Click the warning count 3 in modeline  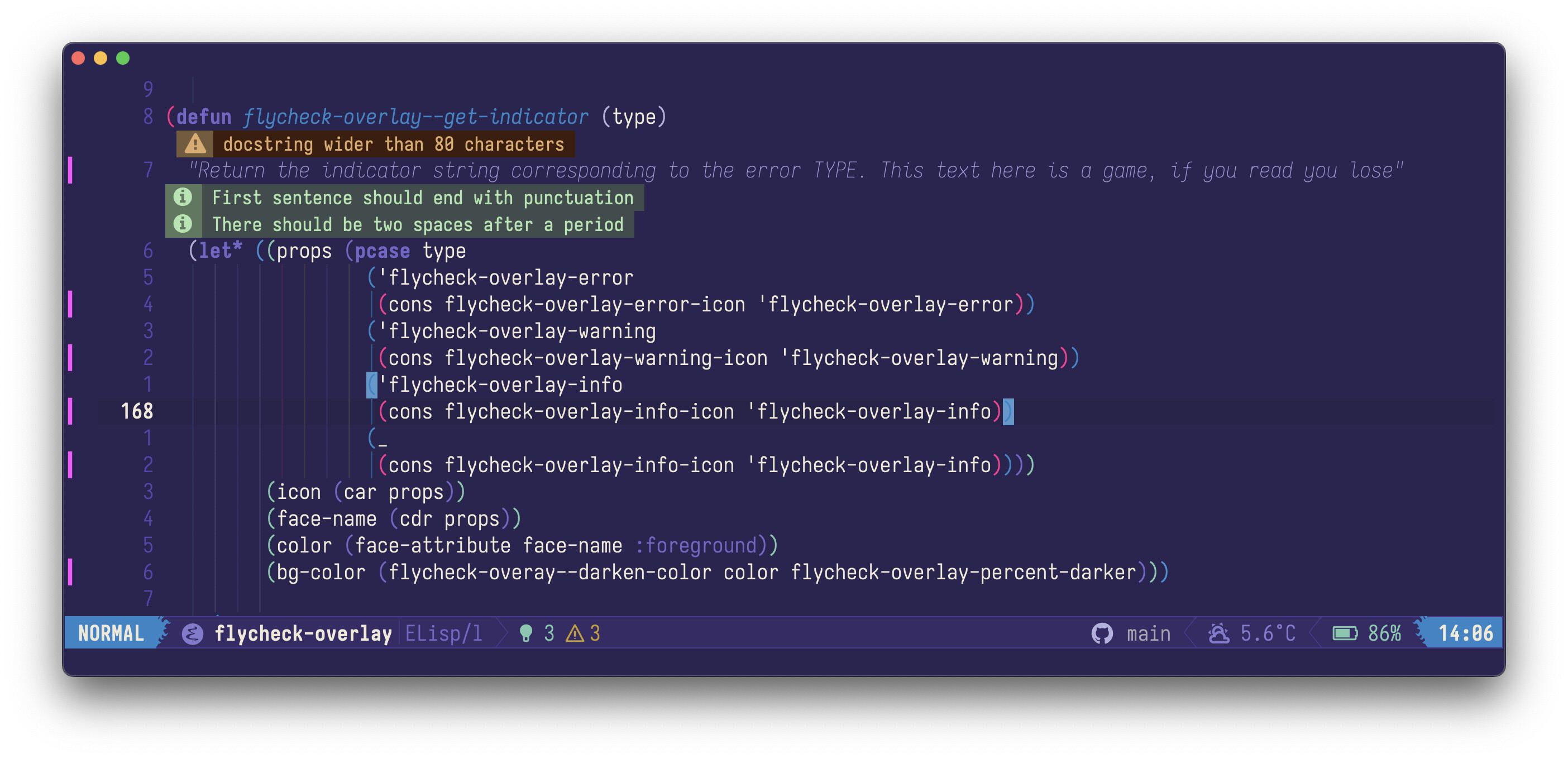[x=595, y=634]
